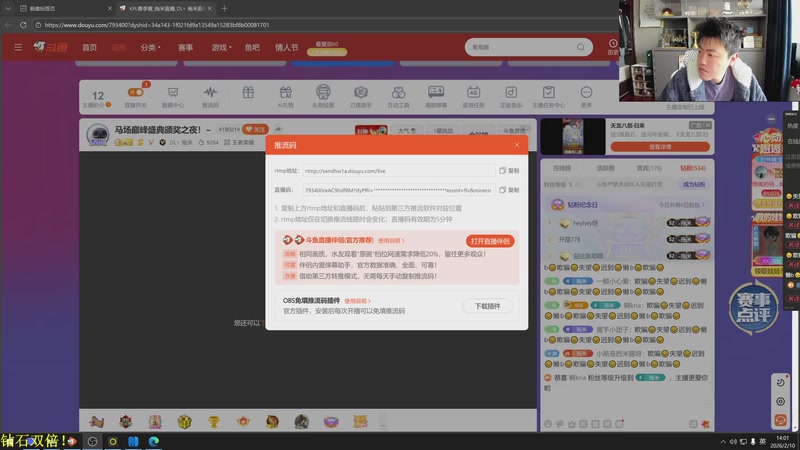
Task: Switch to the 贵宾(176) tab
Action: (649, 168)
